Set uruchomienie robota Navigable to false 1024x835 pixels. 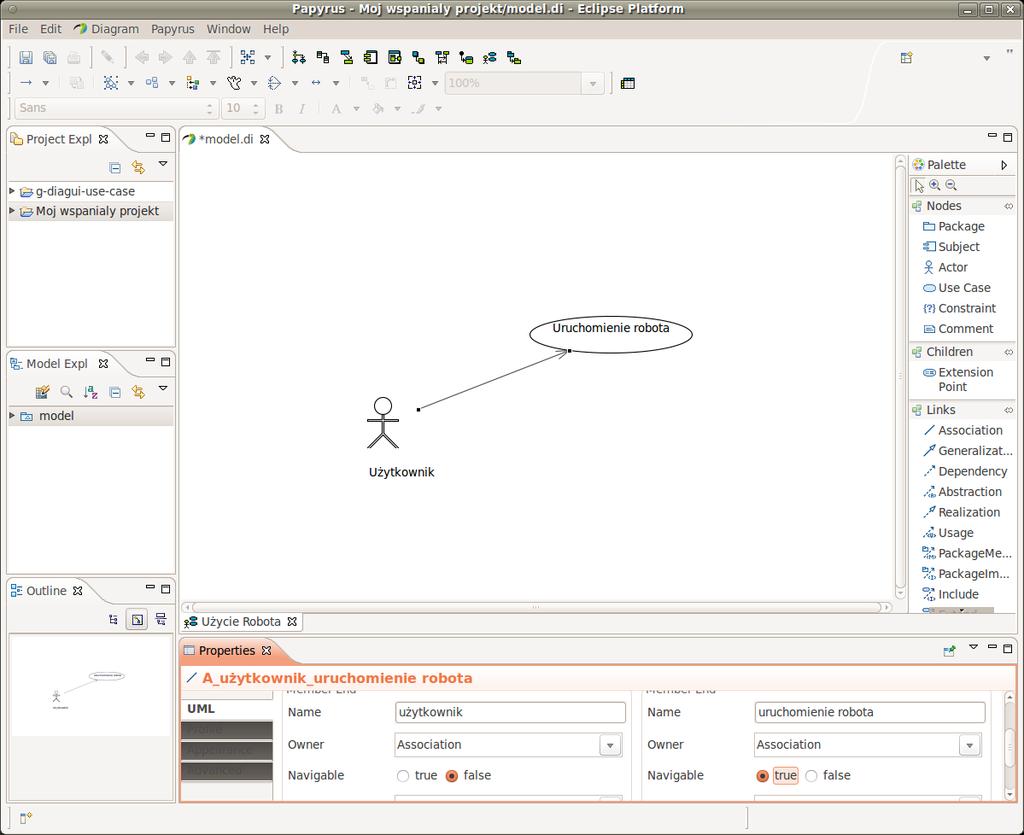[811, 776]
